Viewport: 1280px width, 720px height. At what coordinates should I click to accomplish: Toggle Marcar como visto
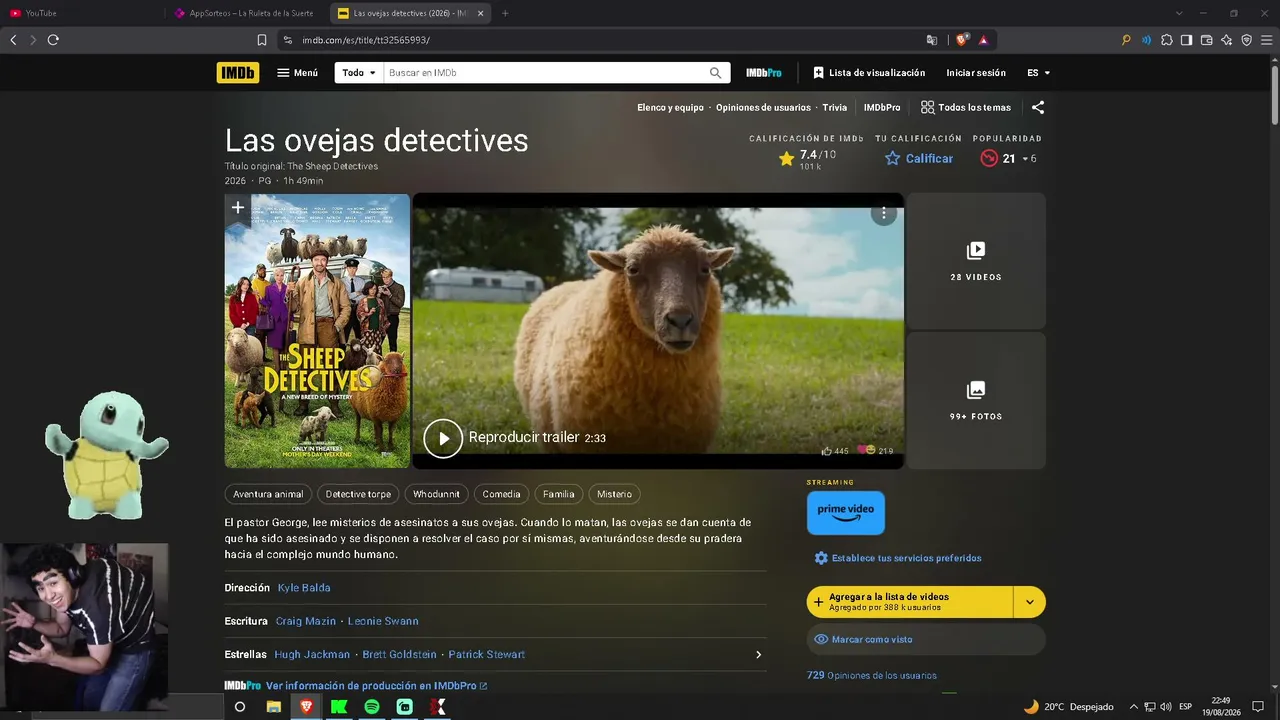926,640
